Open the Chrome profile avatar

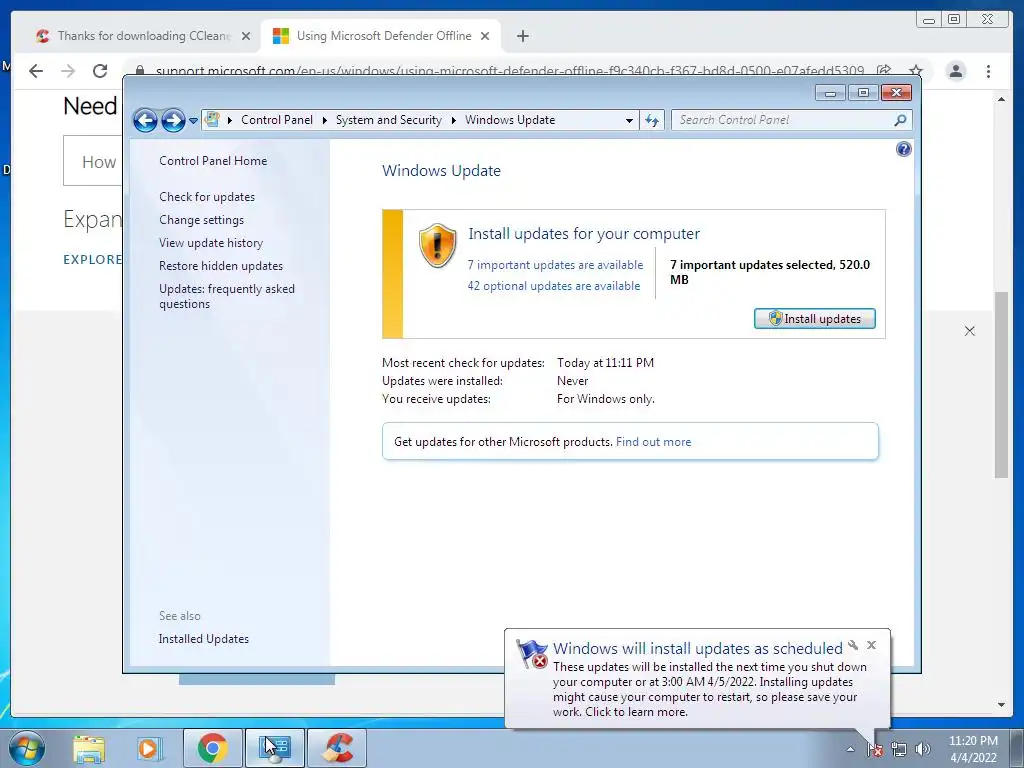[x=956, y=71]
